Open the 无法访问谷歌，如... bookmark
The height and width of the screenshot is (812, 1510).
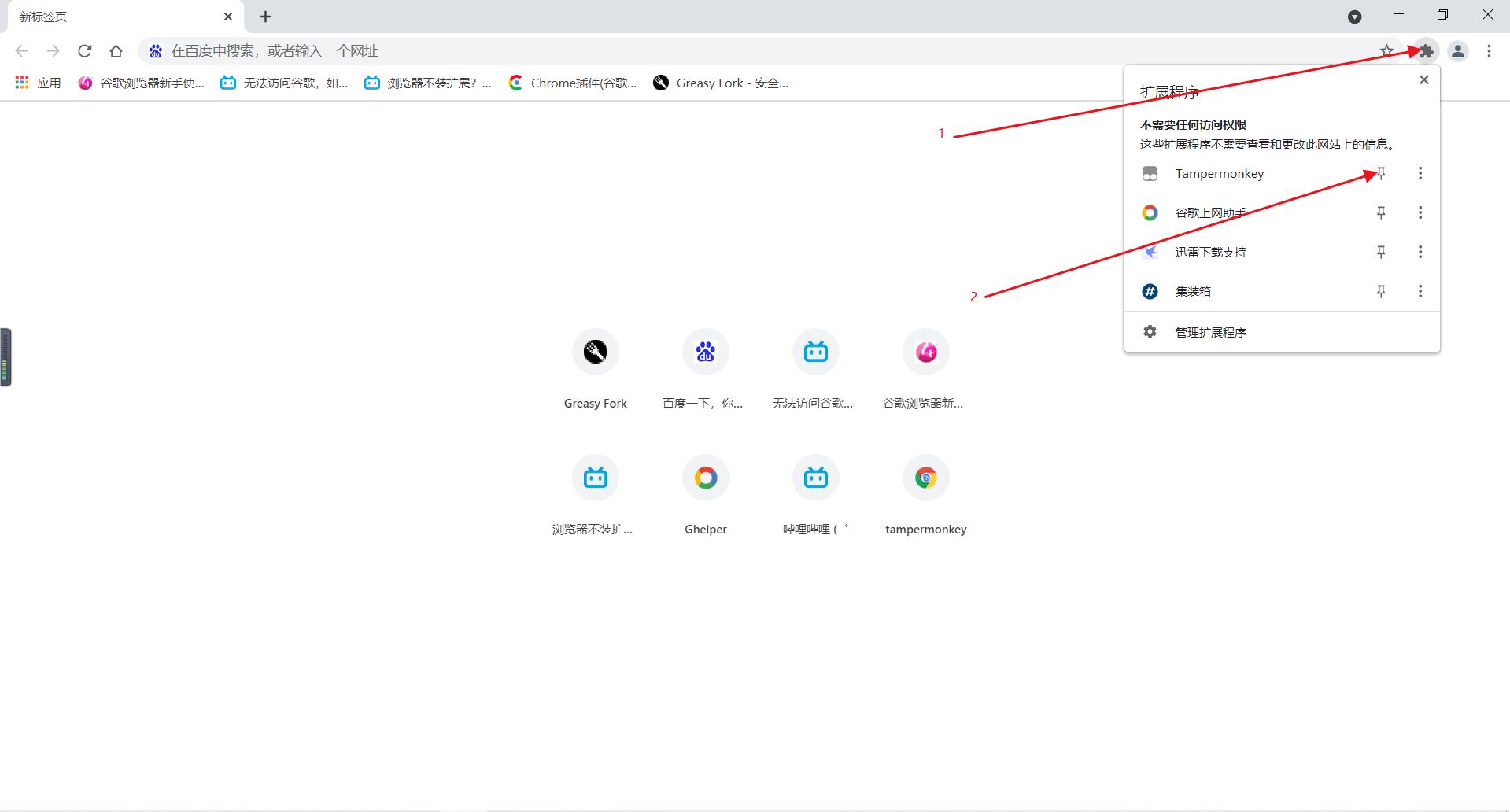pos(284,83)
